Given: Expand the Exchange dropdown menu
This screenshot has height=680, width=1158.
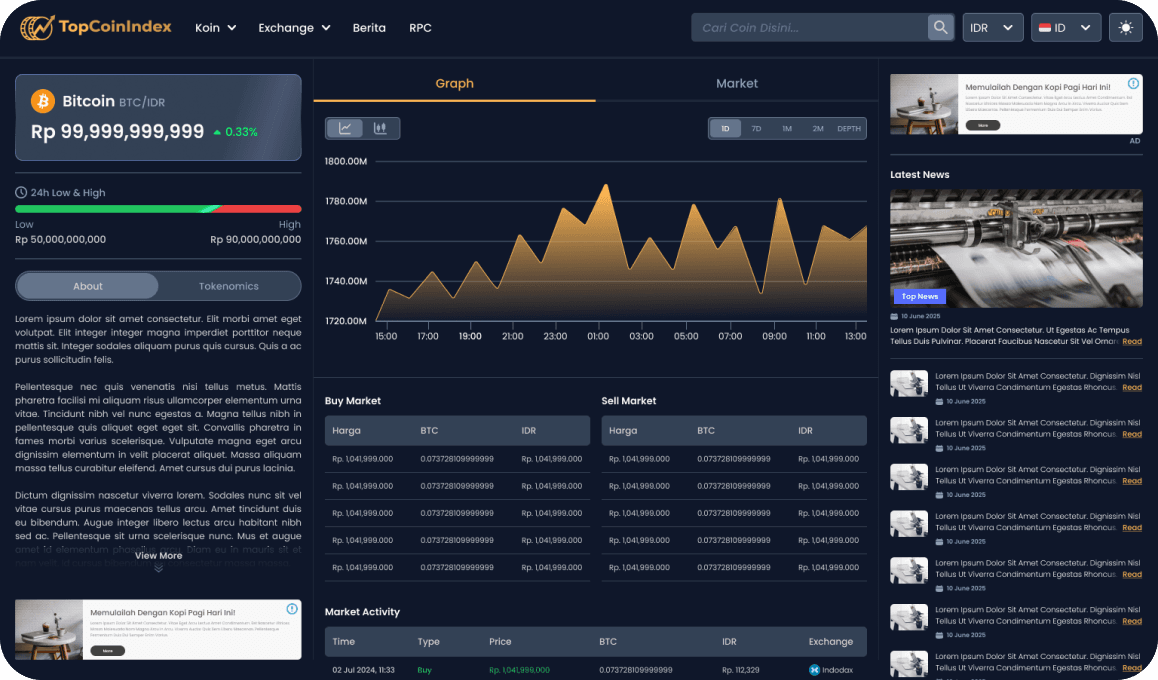Looking at the screenshot, I should (x=294, y=28).
